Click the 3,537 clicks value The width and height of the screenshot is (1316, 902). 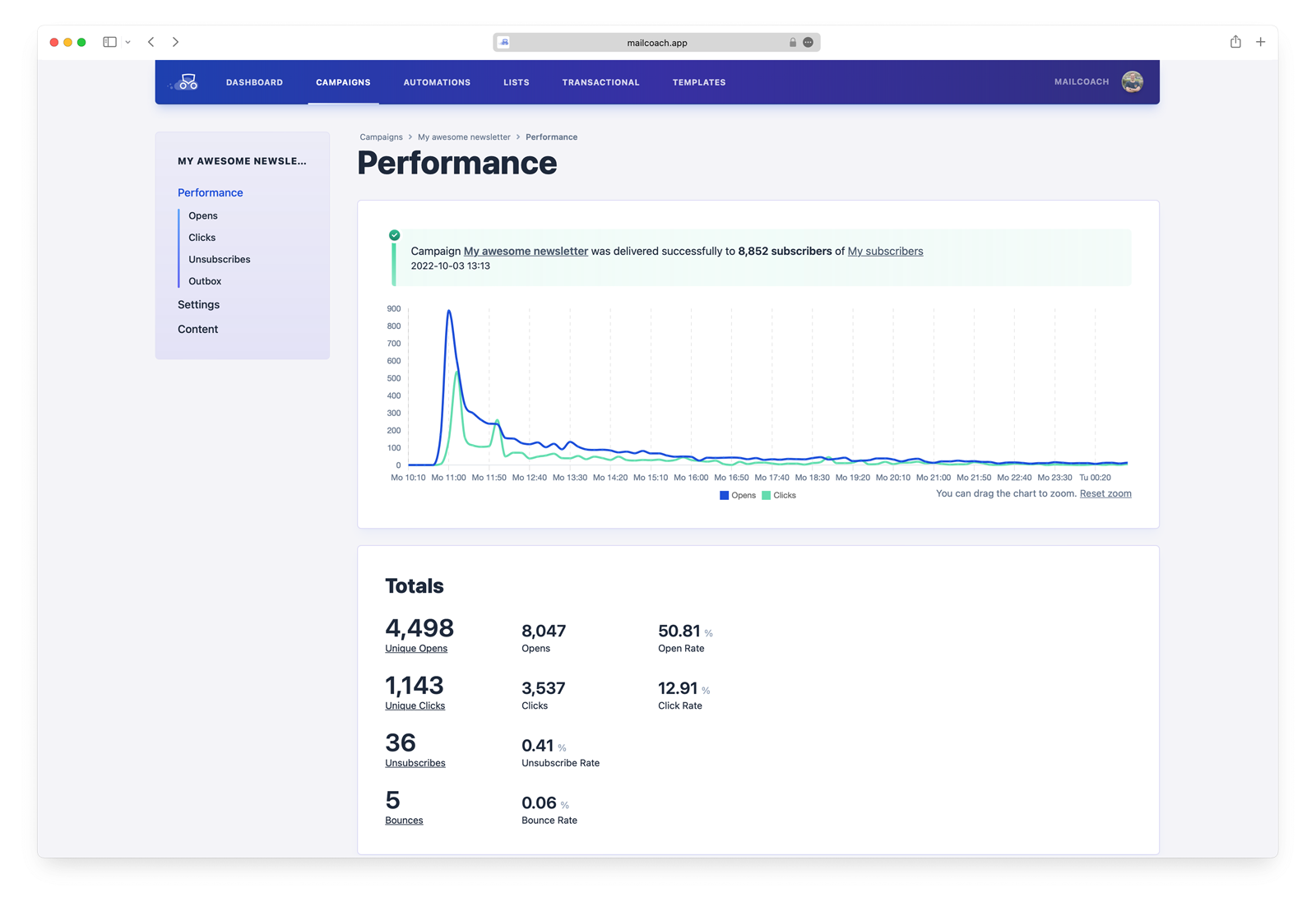544,688
